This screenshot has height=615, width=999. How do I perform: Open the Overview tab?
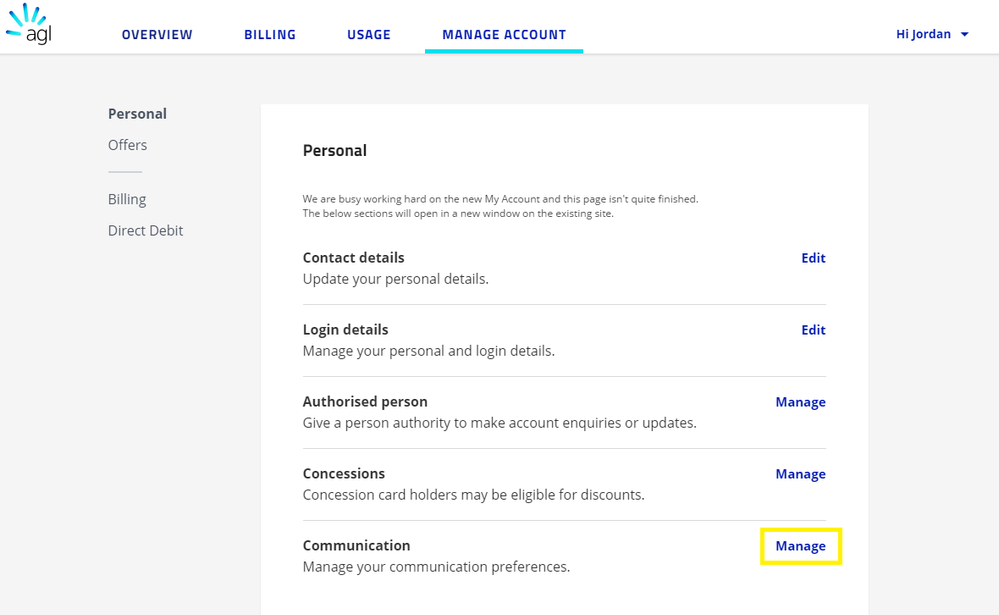pyautogui.click(x=157, y=34)
